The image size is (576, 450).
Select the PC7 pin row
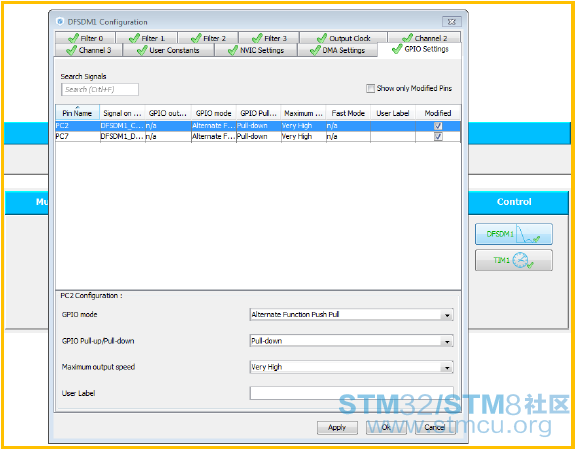tap(258, 136)
